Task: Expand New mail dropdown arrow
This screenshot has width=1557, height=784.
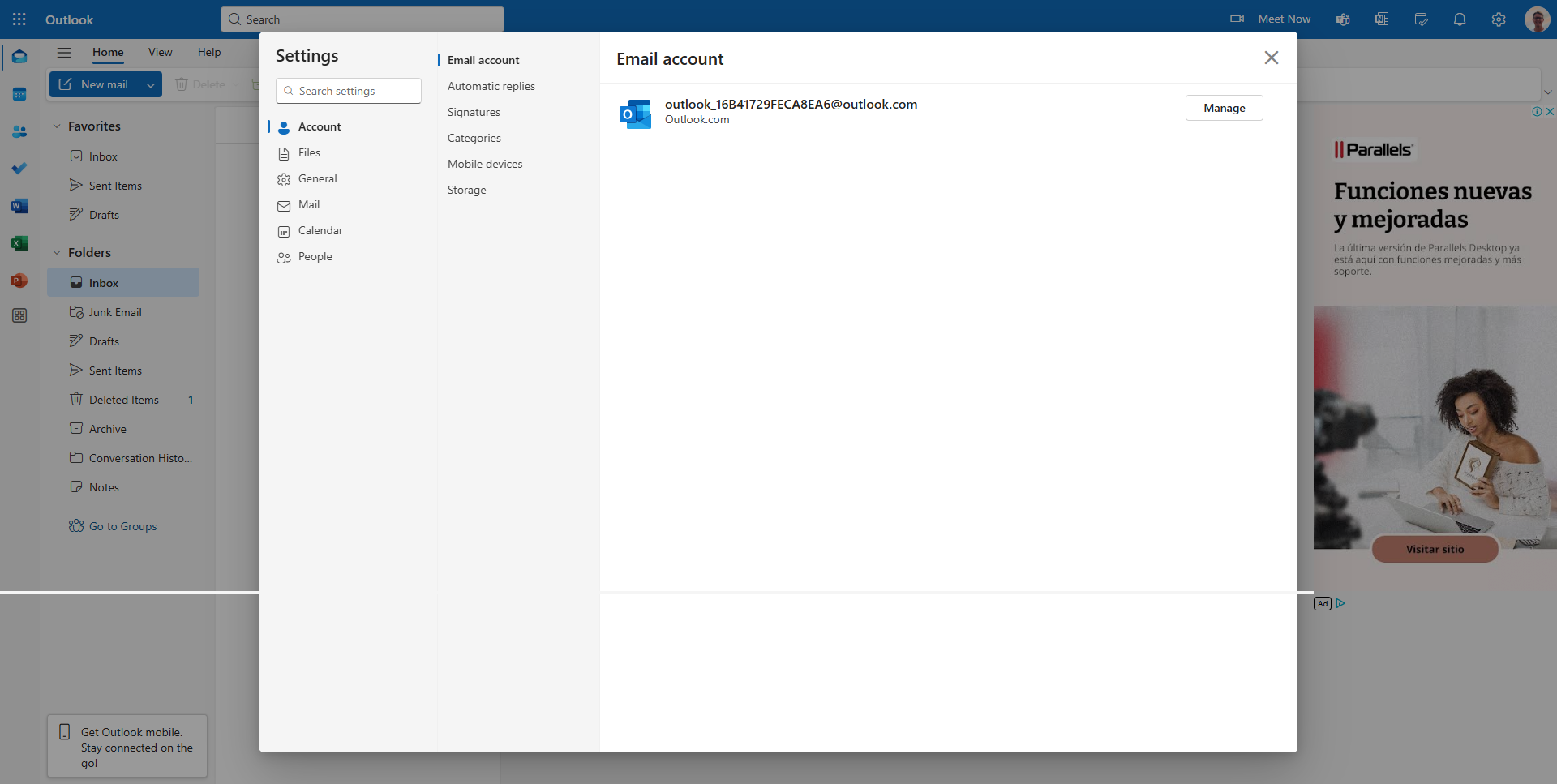Action: point(151,84)
